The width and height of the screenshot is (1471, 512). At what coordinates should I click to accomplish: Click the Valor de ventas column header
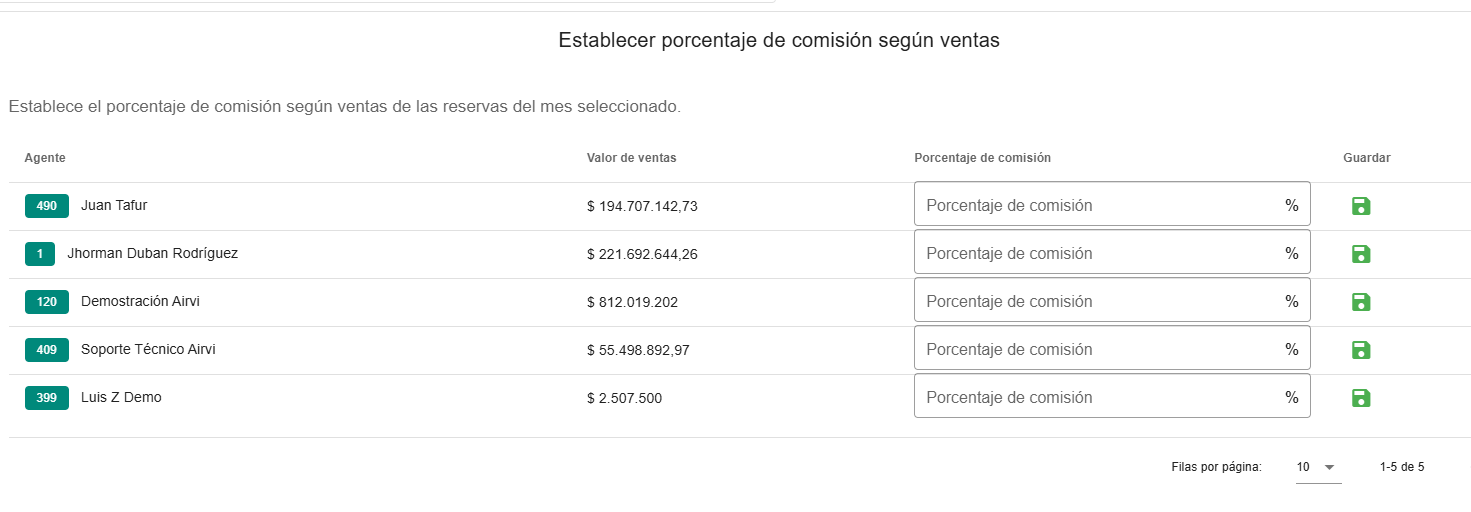point(631,158)
